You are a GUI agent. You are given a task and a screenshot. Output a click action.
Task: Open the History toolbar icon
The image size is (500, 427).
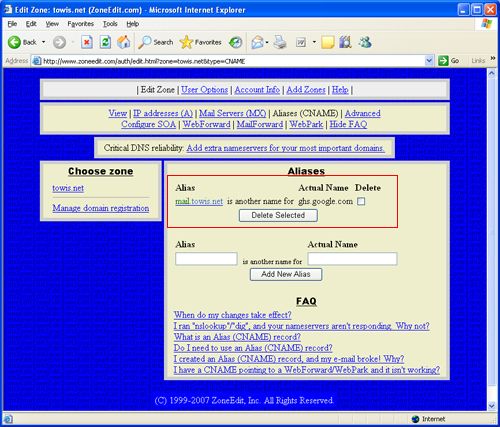[236, 42]
